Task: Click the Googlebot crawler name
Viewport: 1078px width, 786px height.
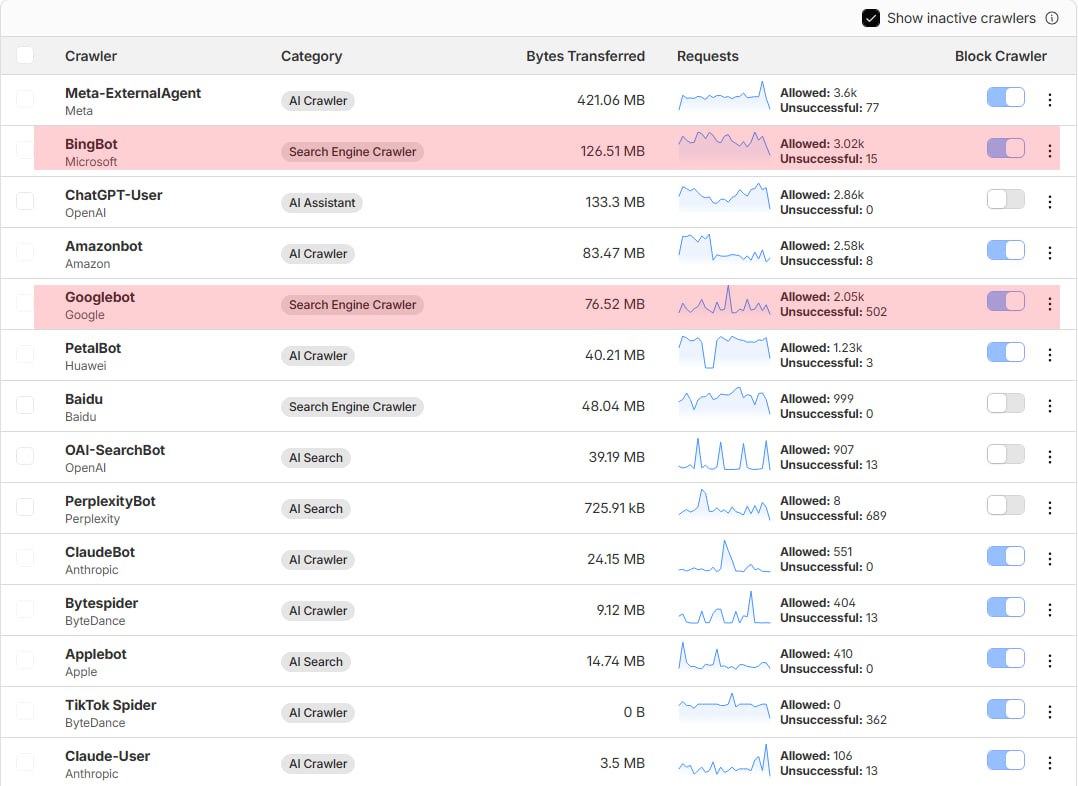Action: pyautogui.click(x=100, y=297)
